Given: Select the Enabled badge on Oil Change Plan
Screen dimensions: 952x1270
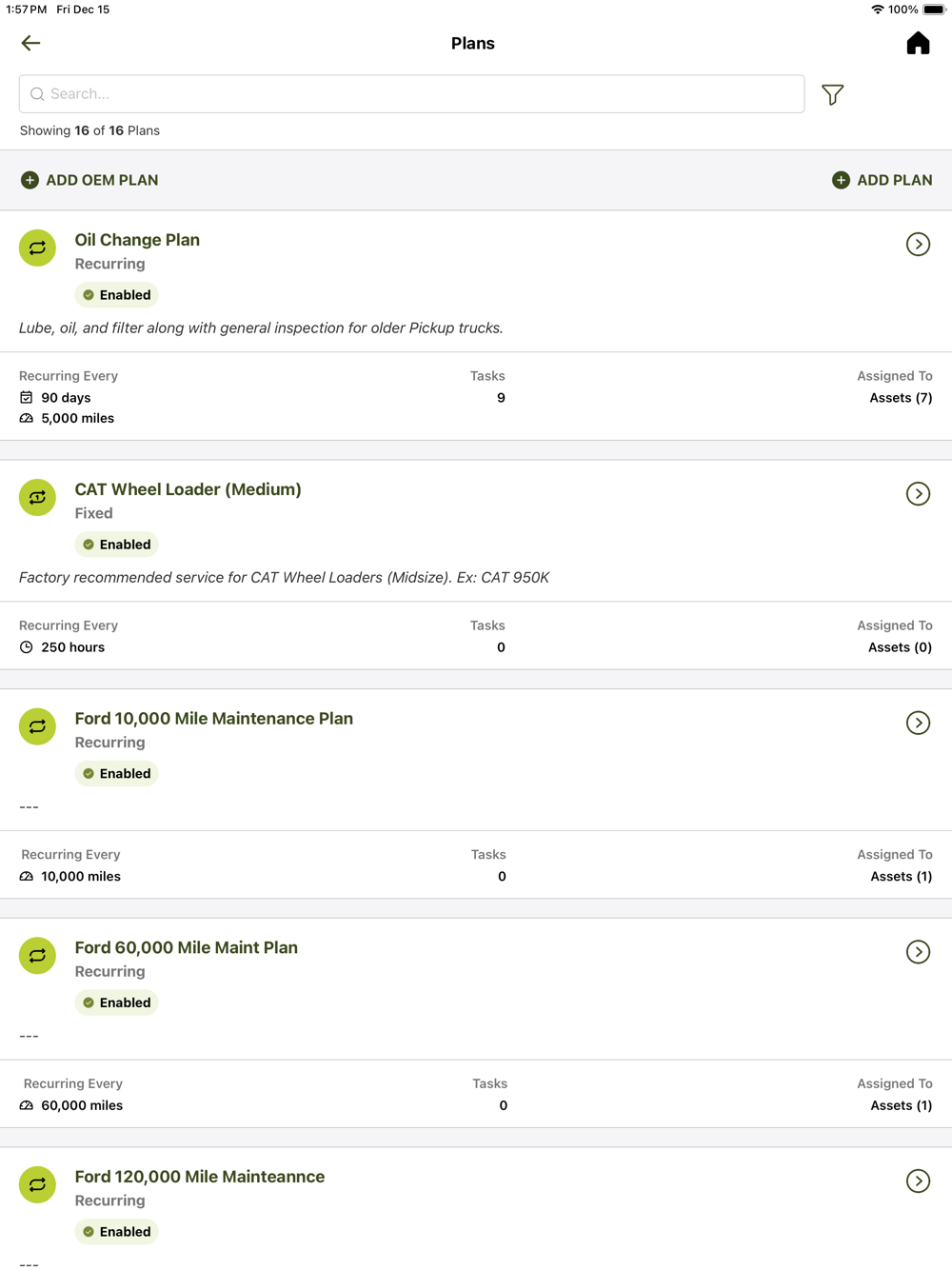Looking at the screenshot, I should coord(116,295).
